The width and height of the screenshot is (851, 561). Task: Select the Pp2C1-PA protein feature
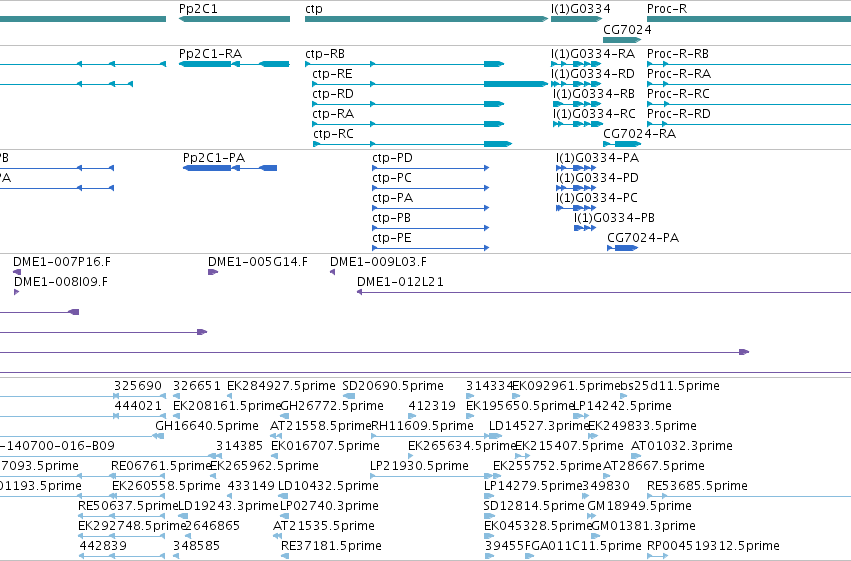230,168
